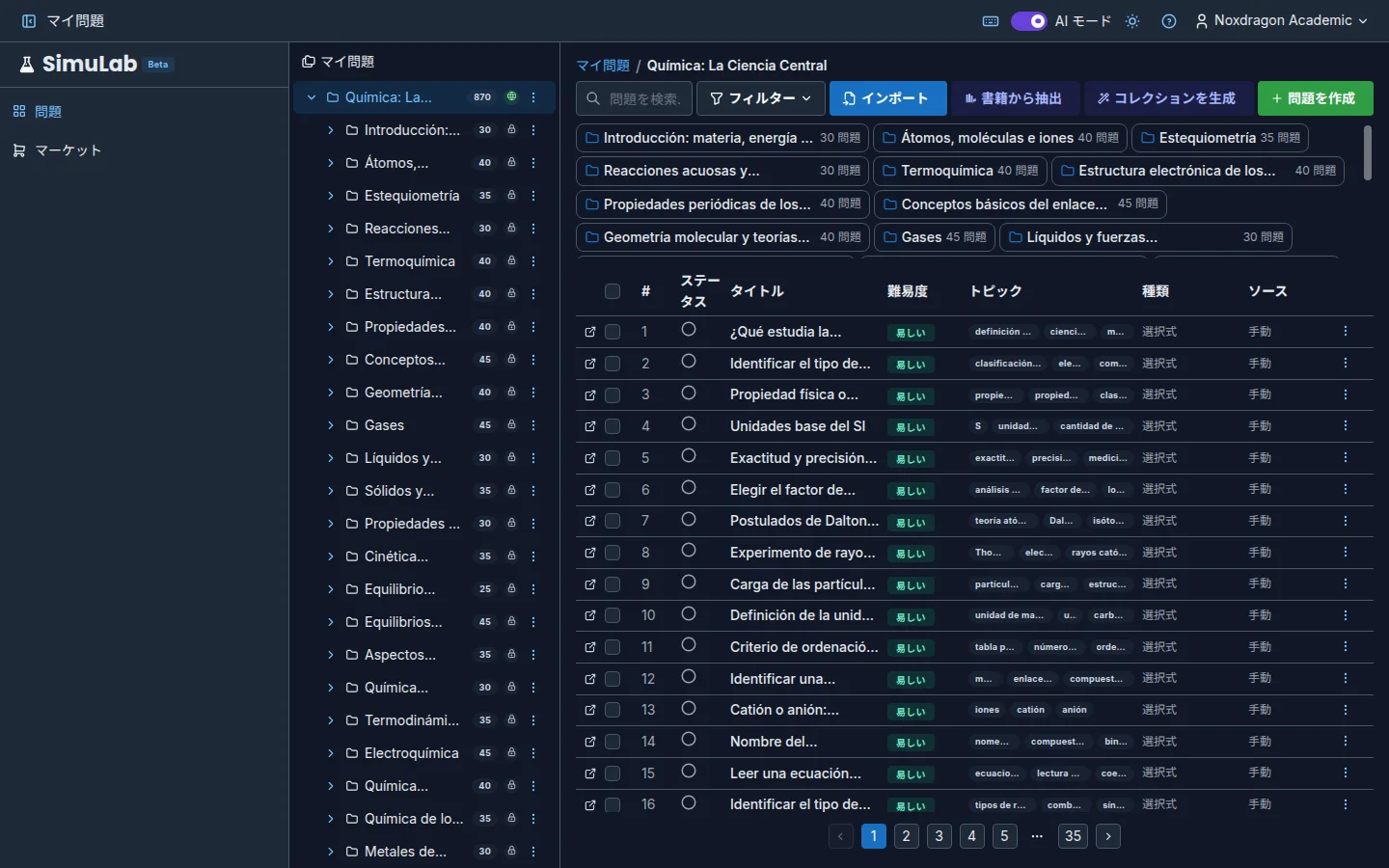Image resolution: width=1389 pixels, height=868 pixels.
Task: Switch theme with the sun icon
Action: click(1132, 21)
